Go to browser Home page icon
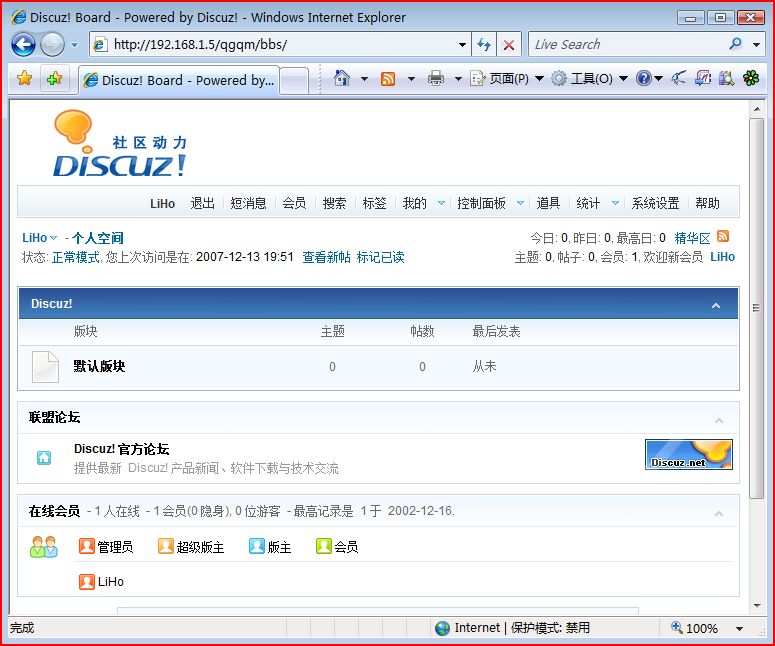 click(342, 78)
